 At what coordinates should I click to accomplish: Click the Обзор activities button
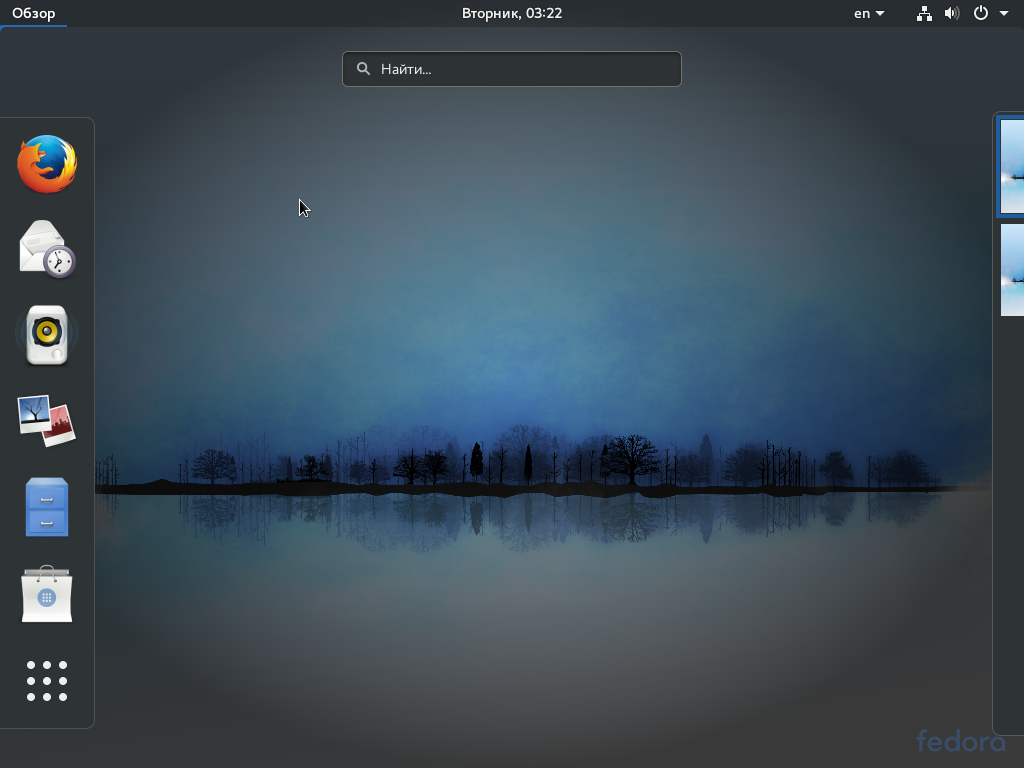(33, 13)
